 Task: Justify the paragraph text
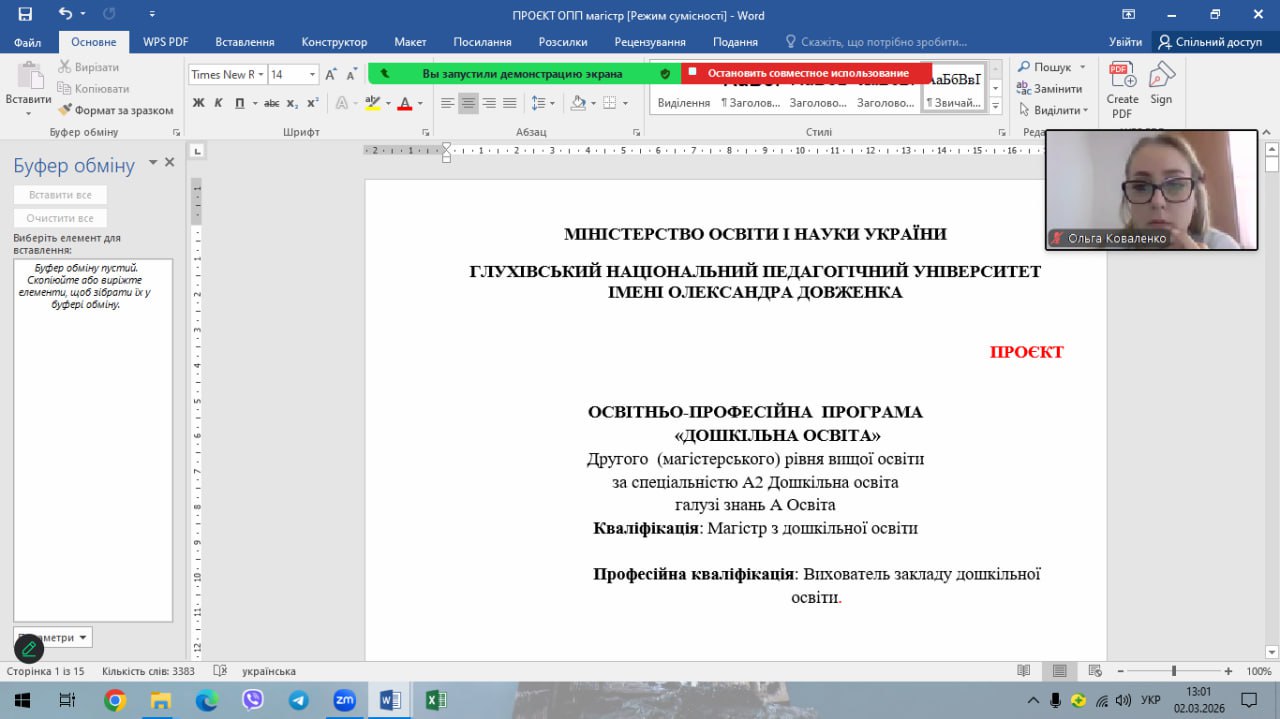pos(510,103)
